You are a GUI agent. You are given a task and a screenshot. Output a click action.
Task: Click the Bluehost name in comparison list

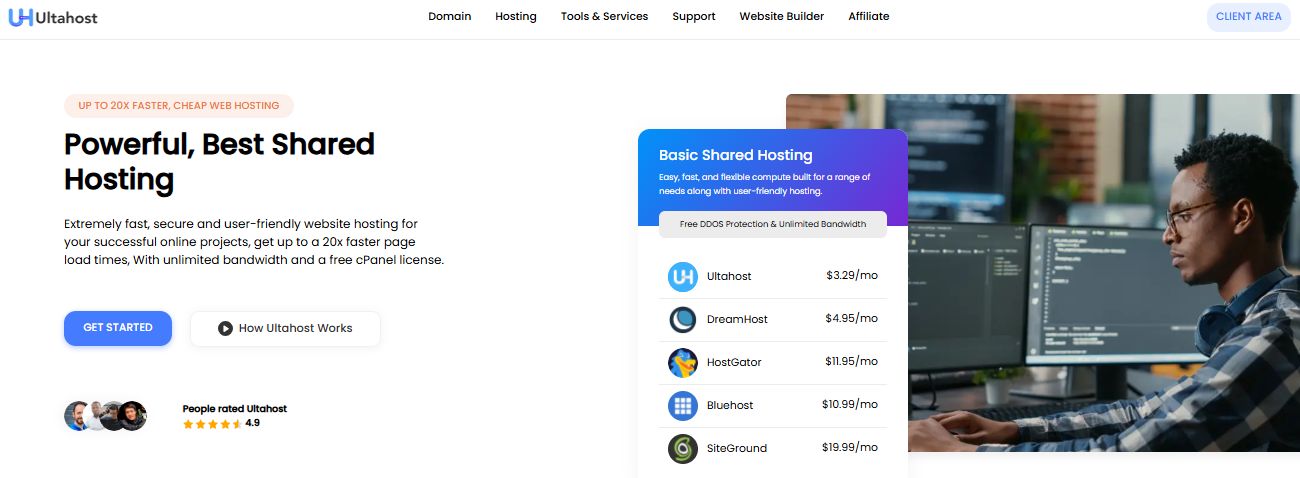[x=730, y=405]
